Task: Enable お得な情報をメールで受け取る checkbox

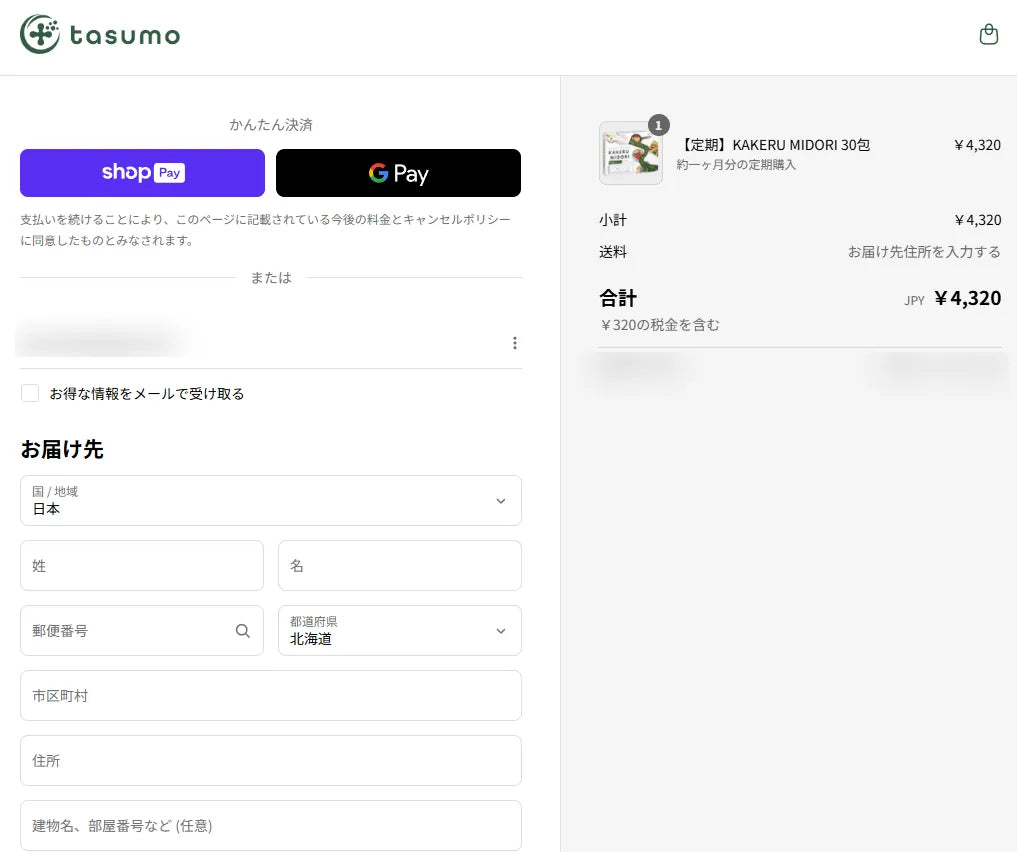Action: pos(30,393)
